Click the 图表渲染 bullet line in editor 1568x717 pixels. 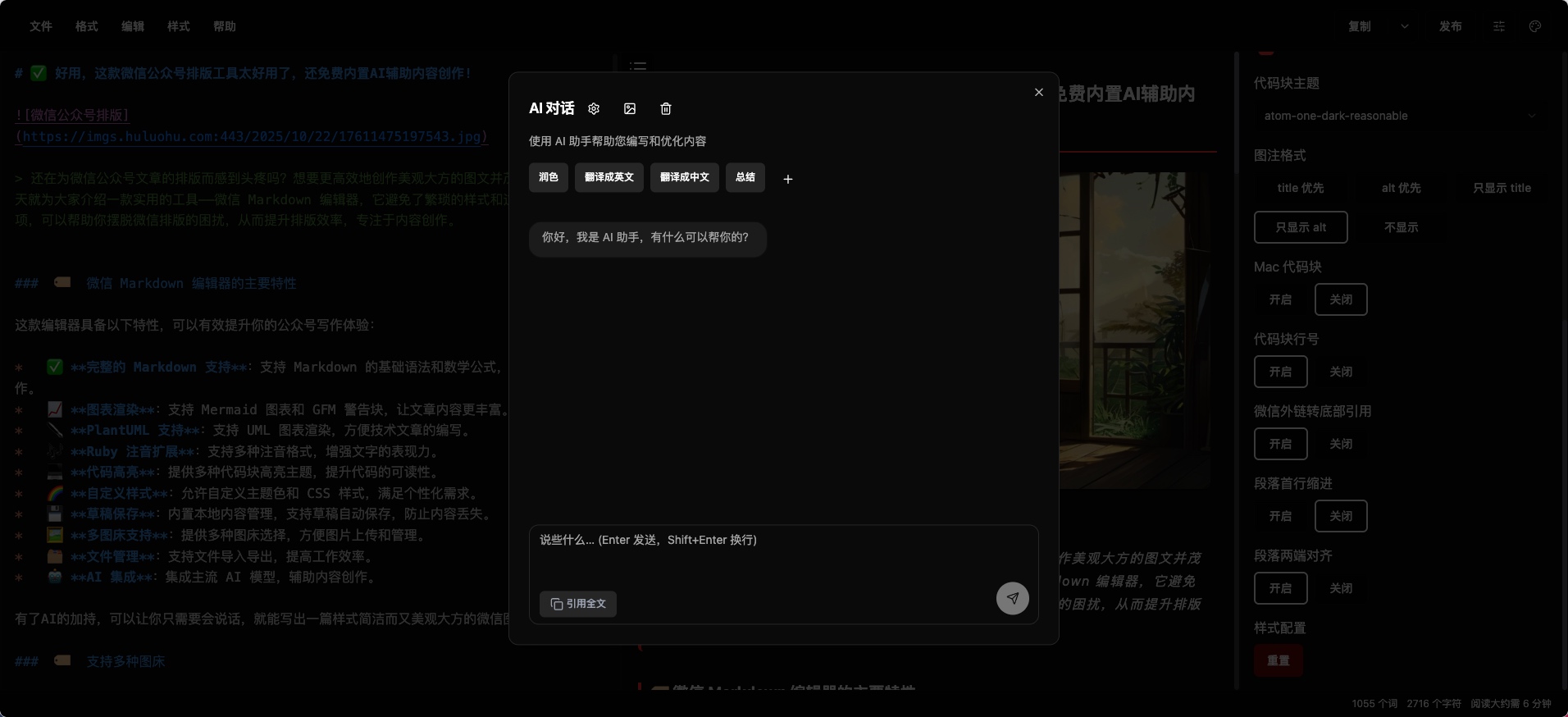click(x=262, y=409)
